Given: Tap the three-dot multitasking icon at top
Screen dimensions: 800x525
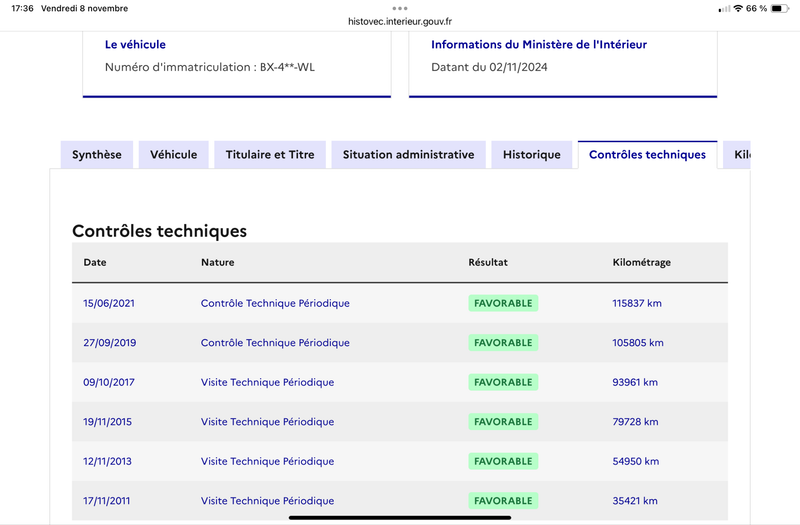Looking at the screenshot, I should click(400, 8).
